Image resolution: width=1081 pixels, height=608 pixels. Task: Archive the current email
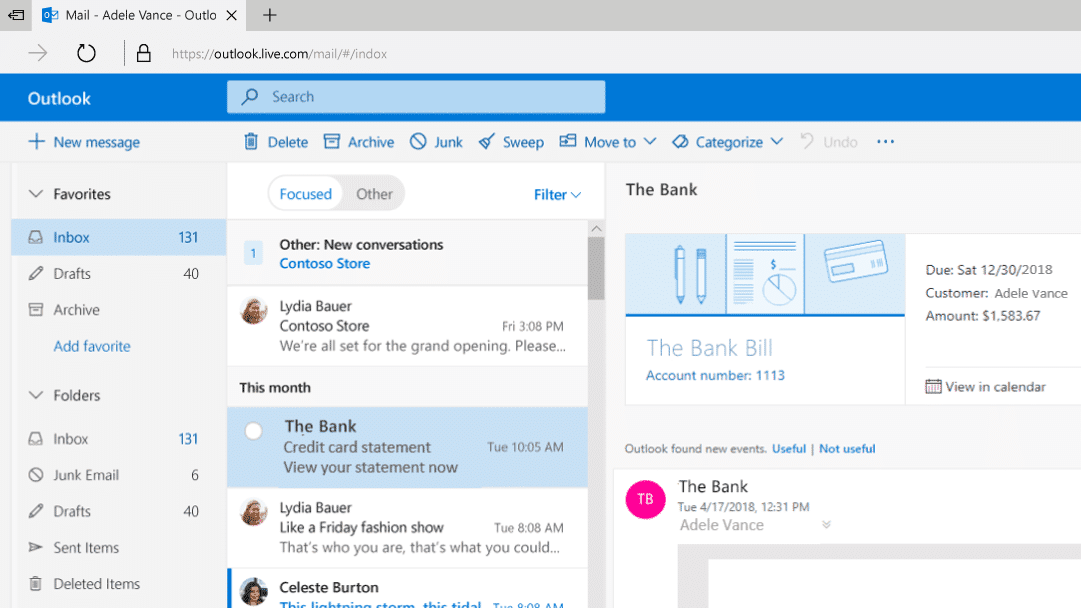tap(358, 141)
